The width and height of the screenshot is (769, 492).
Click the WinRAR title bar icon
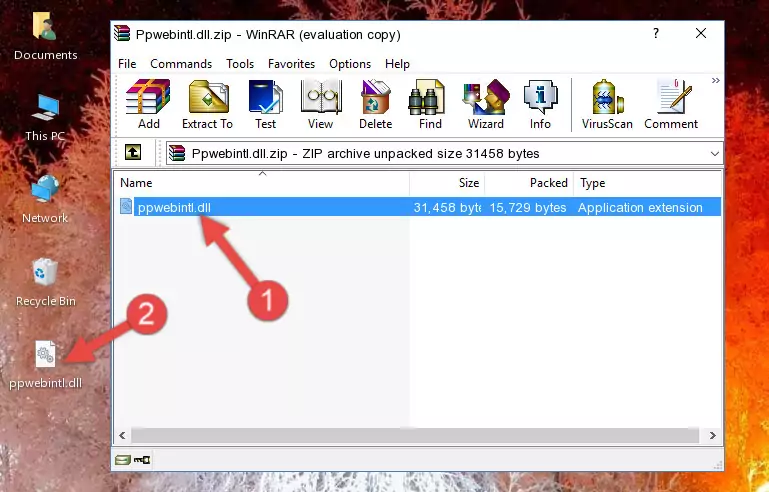pos(122,33)
